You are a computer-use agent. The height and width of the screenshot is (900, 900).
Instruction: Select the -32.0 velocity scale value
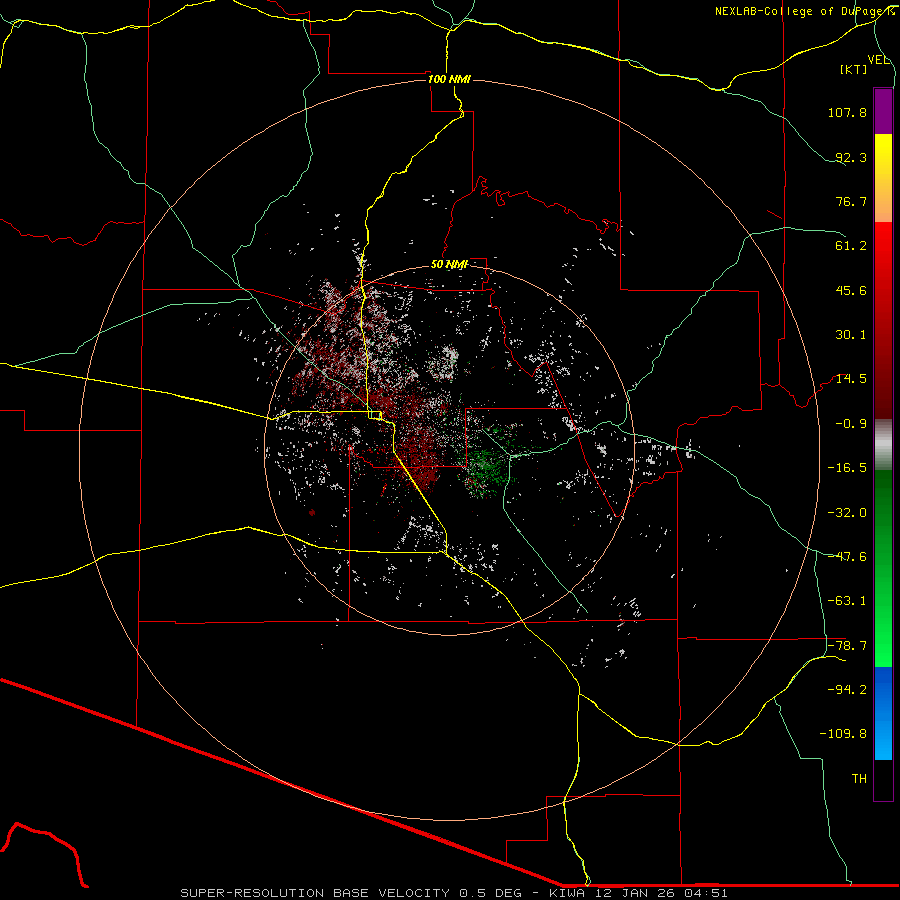tap(847, 513)
